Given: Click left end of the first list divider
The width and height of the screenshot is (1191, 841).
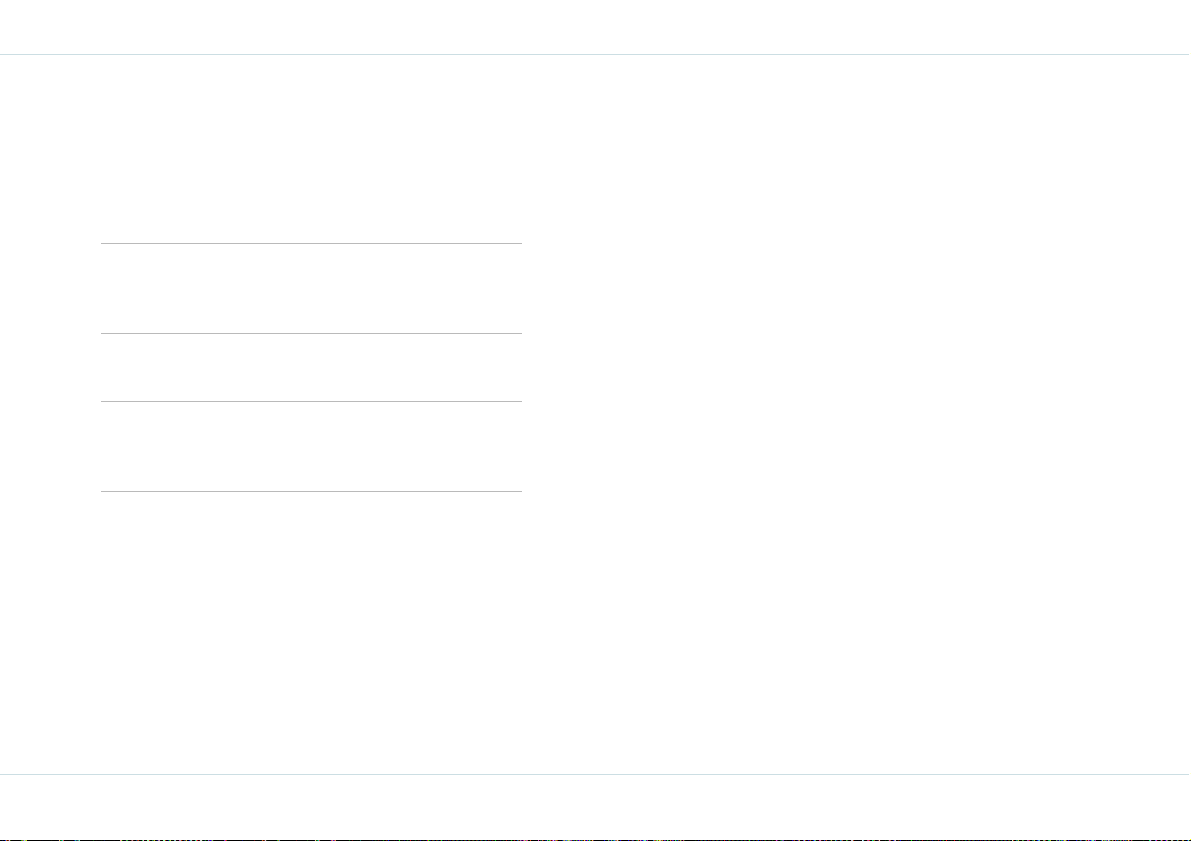Looking at the screenshot, I should (104, 244).
